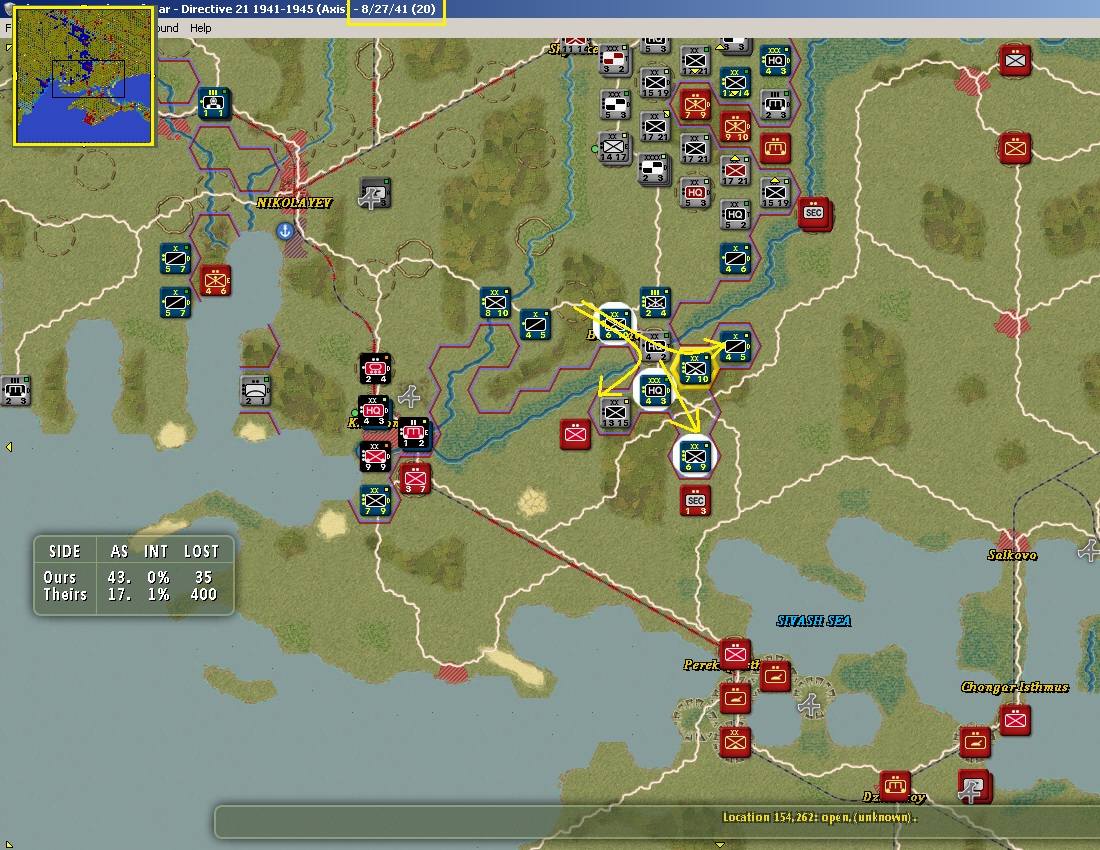
Task: Click the large red SEC stack by the river
Action: (814, 213)
